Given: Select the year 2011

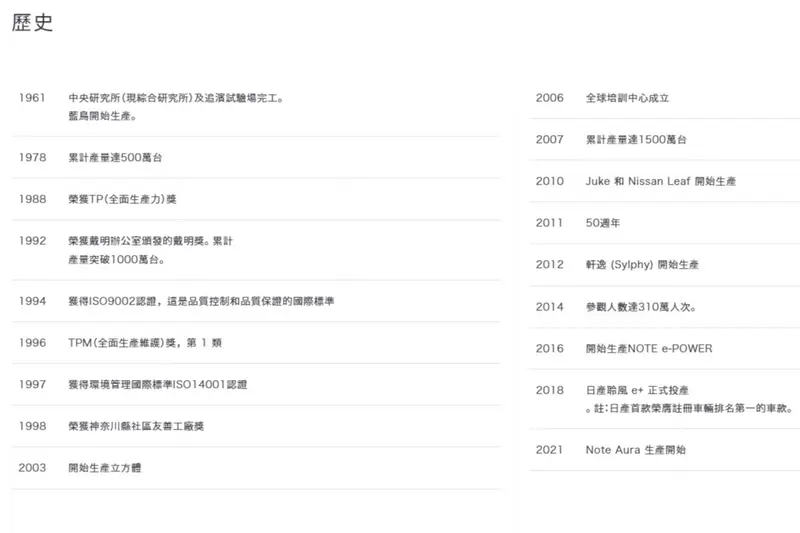Looking at the screenshot, I should tap(549, 223).
